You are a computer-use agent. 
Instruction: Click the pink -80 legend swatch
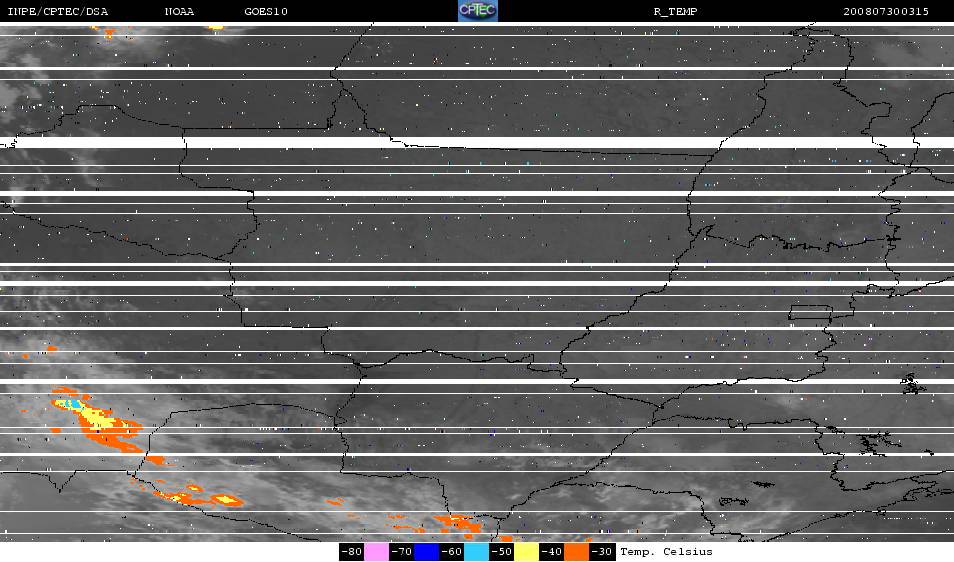(376, 552)
